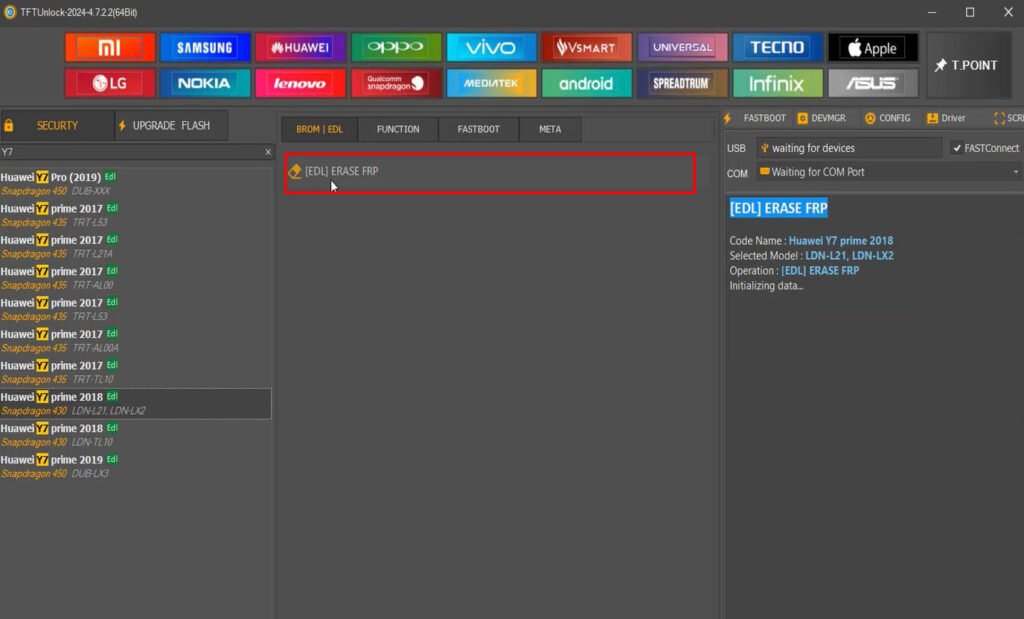Select the Nokia brand button
This screenshot has height=619, width=1024.
click(x=205, y=83)
